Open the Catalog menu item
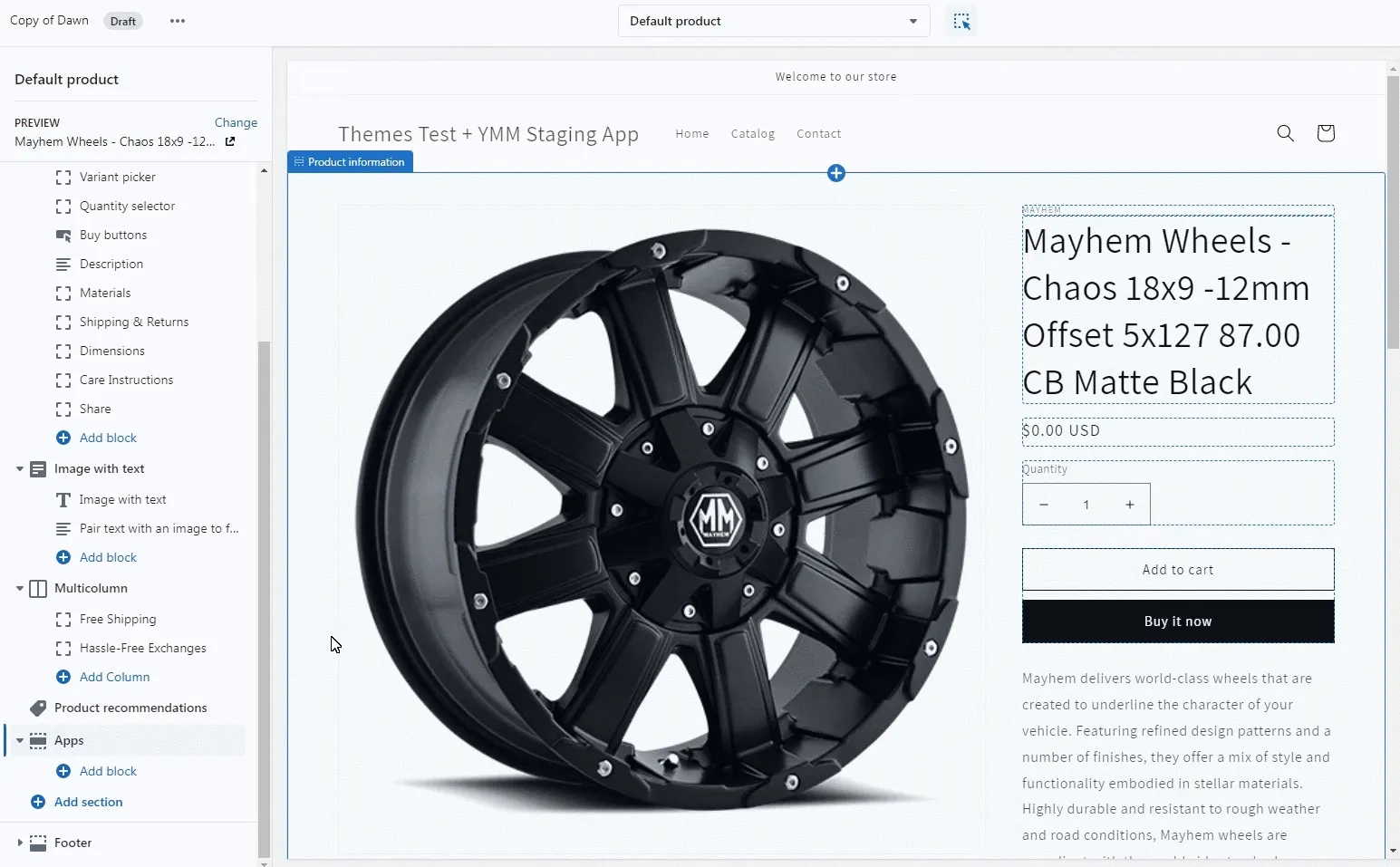This screenshot has width=1400, height=867. coord(752,134)
